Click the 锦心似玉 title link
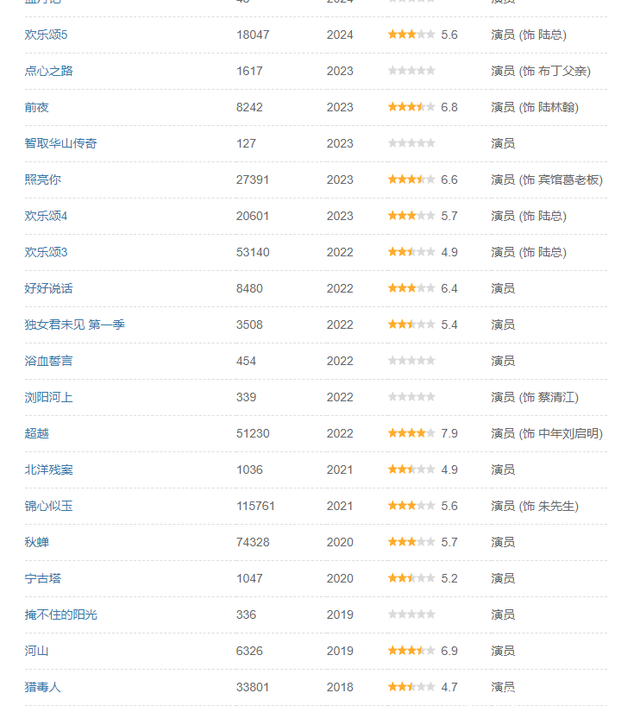 point(49,506)
